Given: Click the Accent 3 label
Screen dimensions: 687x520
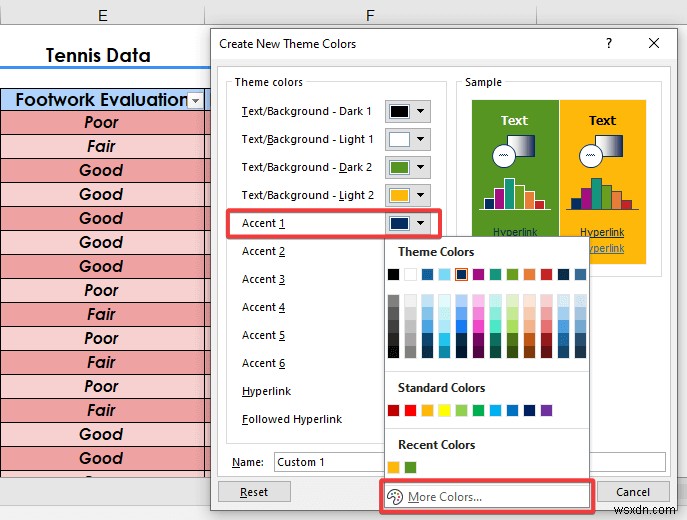Looking at the screenshot, I should (263, 279).
